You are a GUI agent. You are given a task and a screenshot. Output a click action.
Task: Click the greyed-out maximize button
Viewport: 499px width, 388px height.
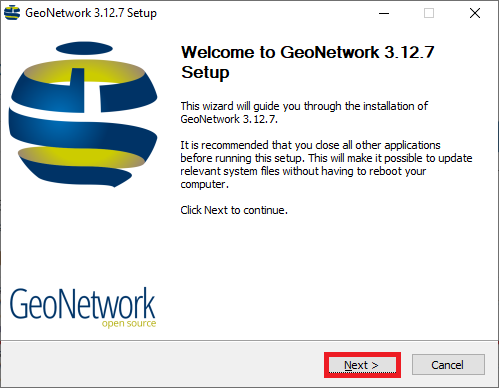(429, 13)
